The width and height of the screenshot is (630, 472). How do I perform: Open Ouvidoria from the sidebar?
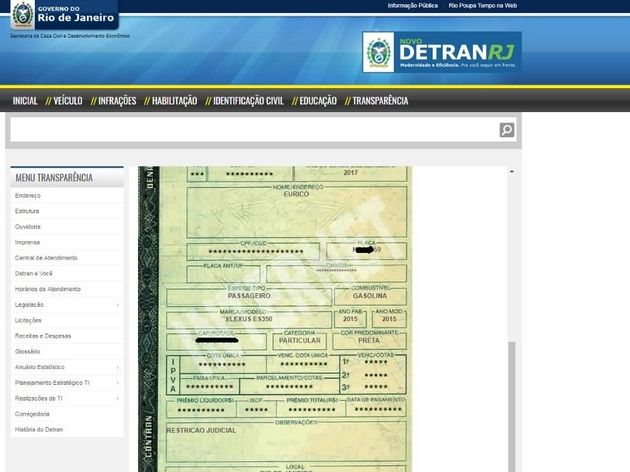click(x=28, y=227)
